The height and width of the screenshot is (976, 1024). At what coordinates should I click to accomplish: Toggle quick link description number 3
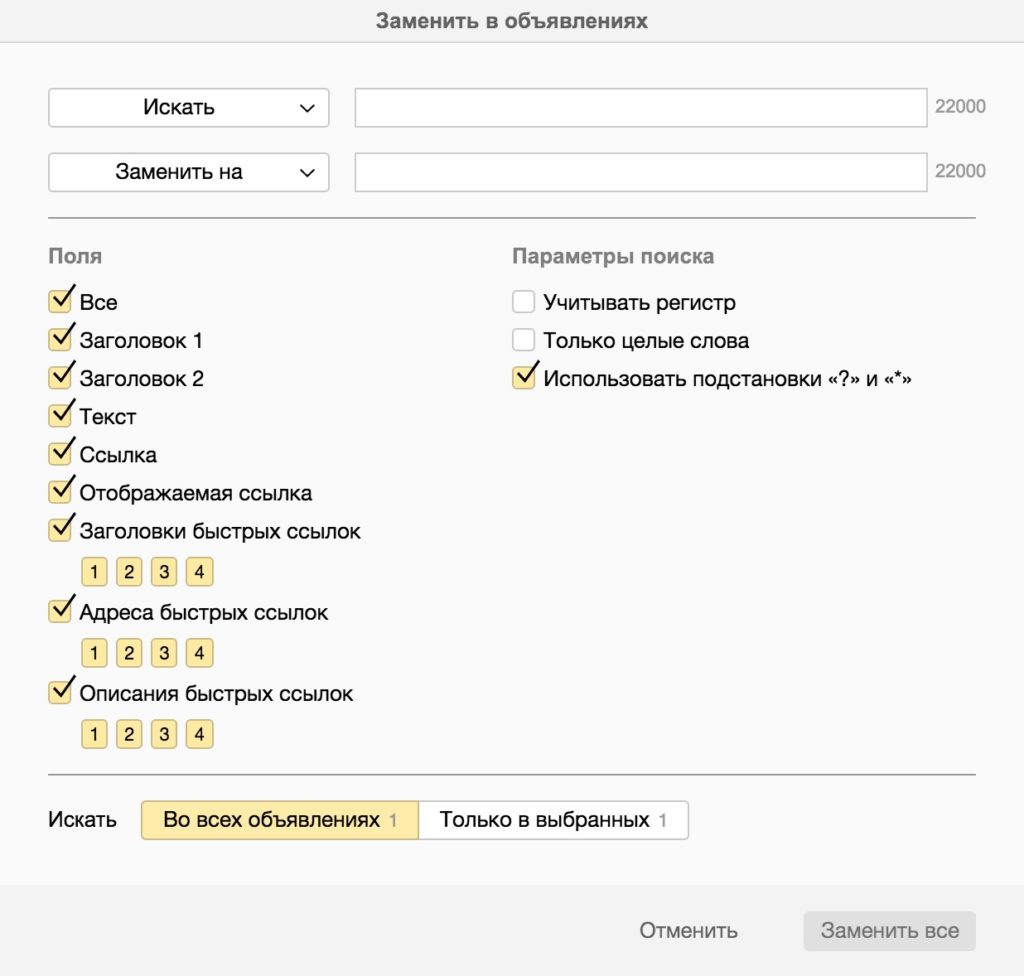click(164, 735)
